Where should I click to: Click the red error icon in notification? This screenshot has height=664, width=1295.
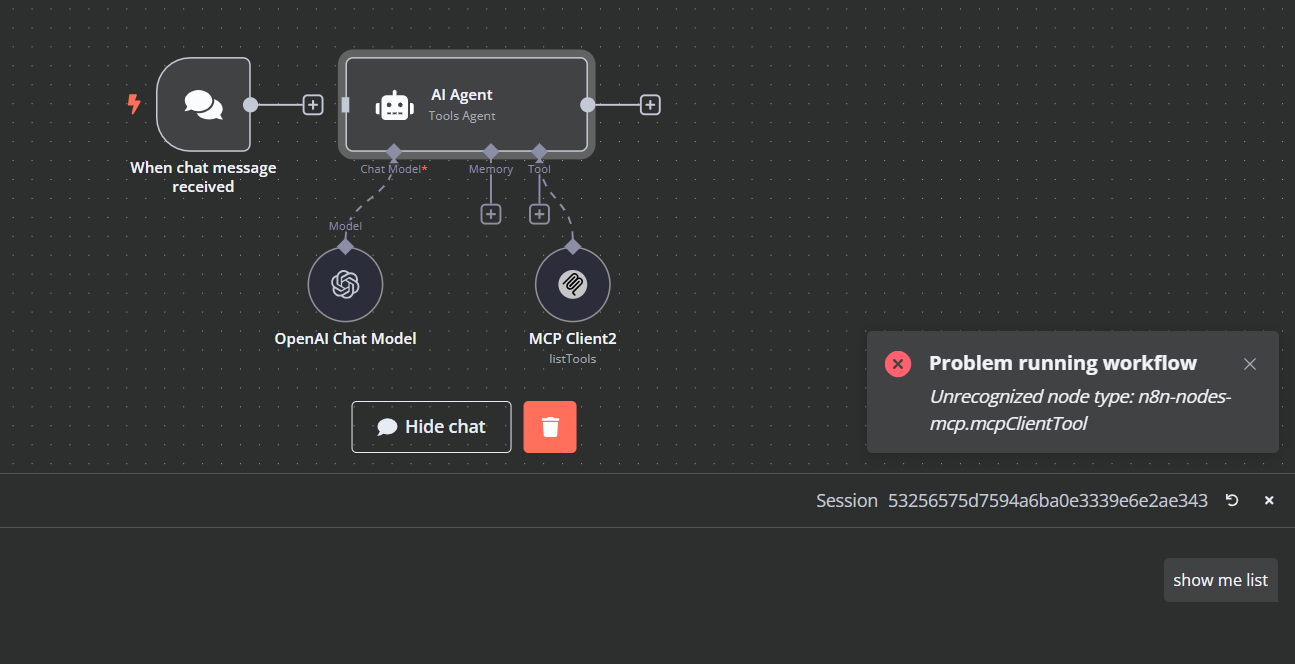(x=898, y=364)
